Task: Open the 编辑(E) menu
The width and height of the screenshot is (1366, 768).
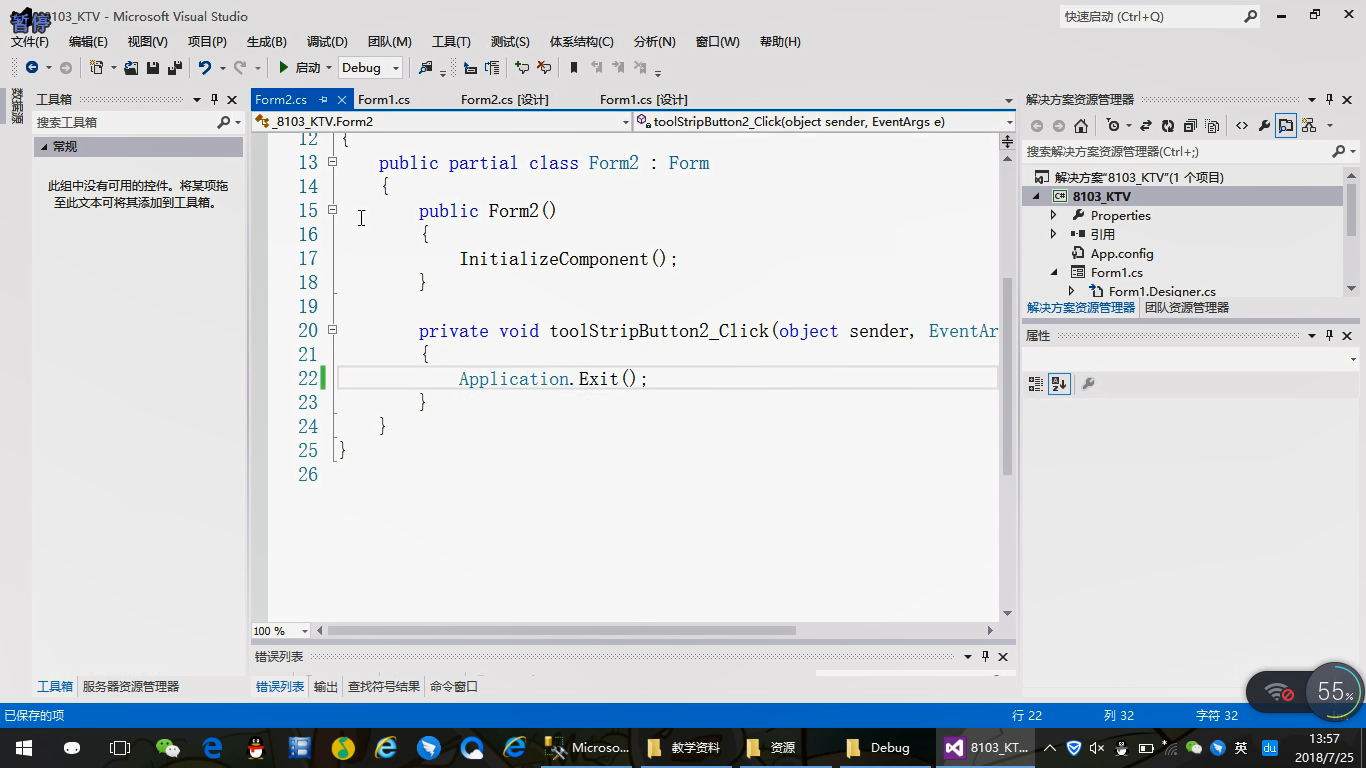Action: [88, 41]
